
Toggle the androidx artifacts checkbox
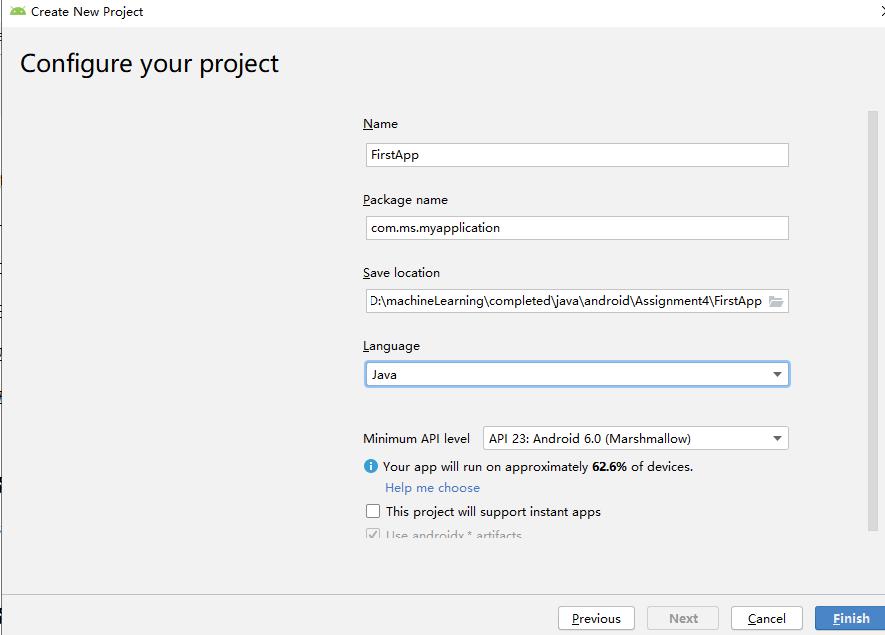pyautogui.click(x=373, y=535)
